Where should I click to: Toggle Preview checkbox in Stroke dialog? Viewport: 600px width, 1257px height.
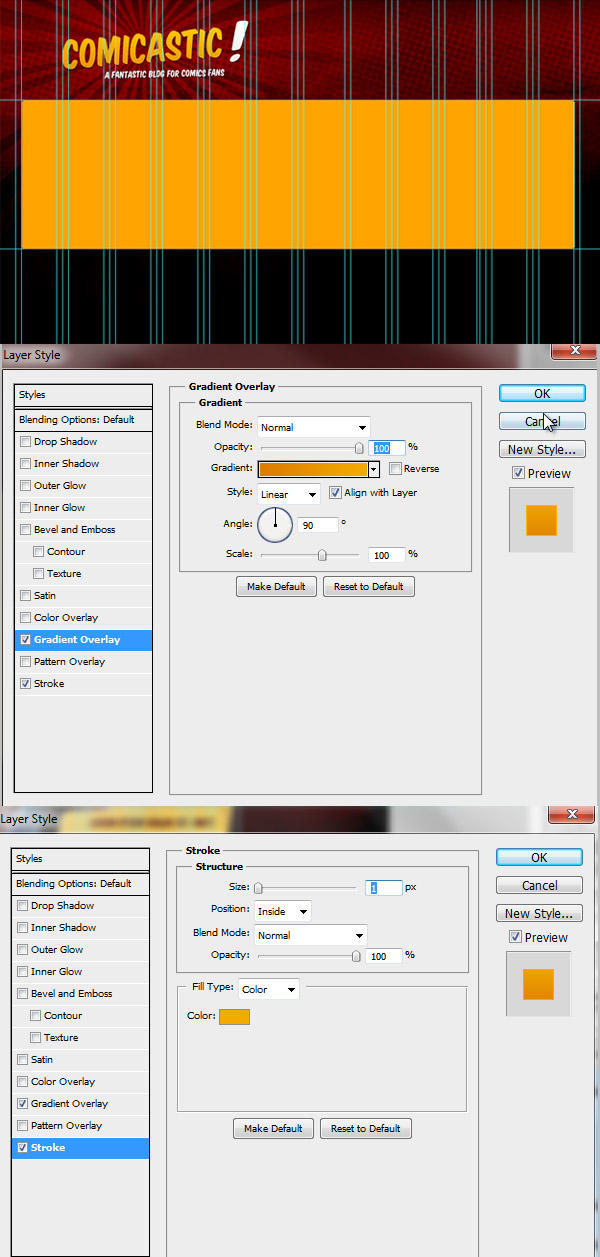tap(514, 937)
